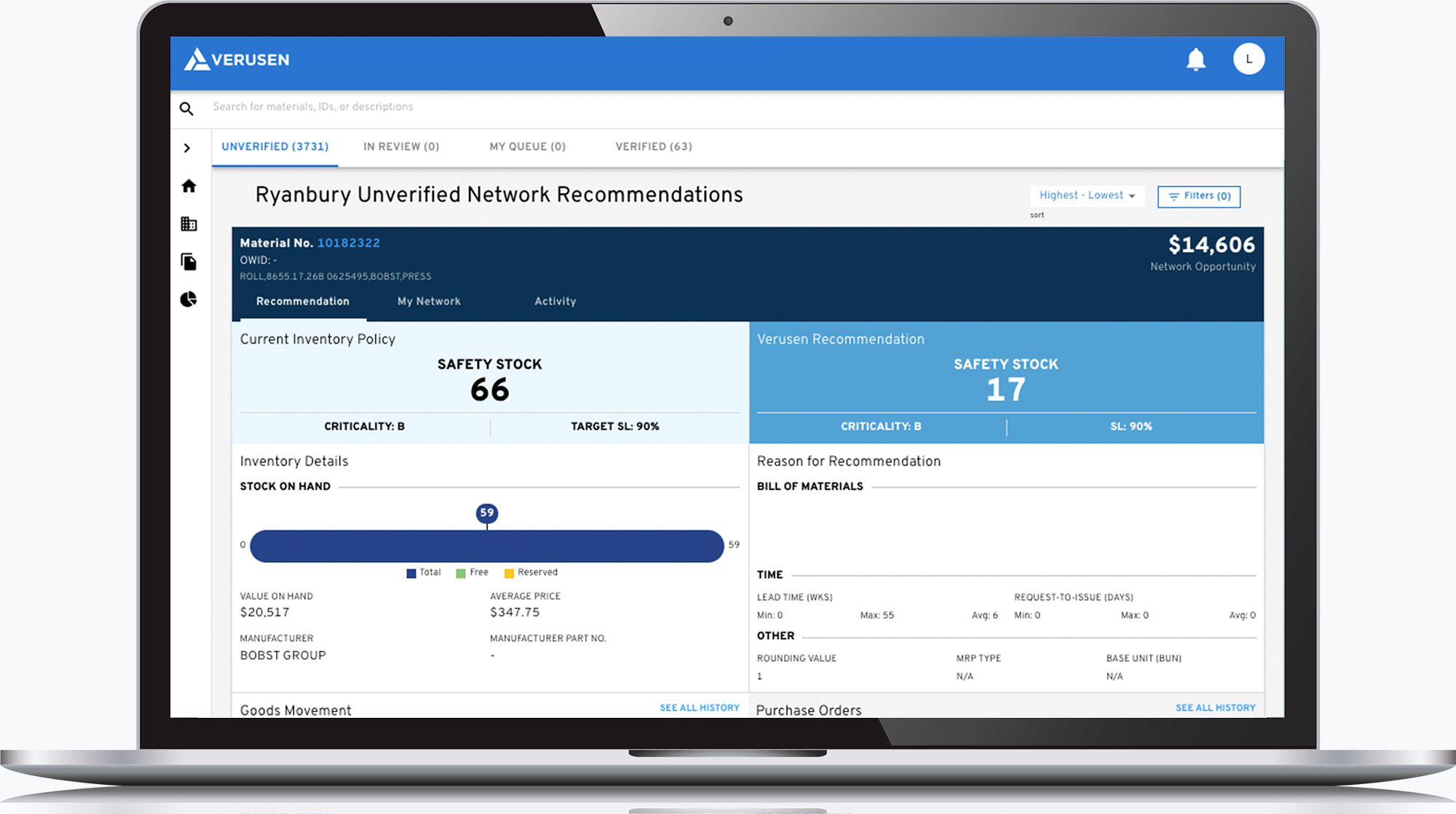
Task: Open the Highest - Lowest sort dropdown
Action: [1087, 196]
